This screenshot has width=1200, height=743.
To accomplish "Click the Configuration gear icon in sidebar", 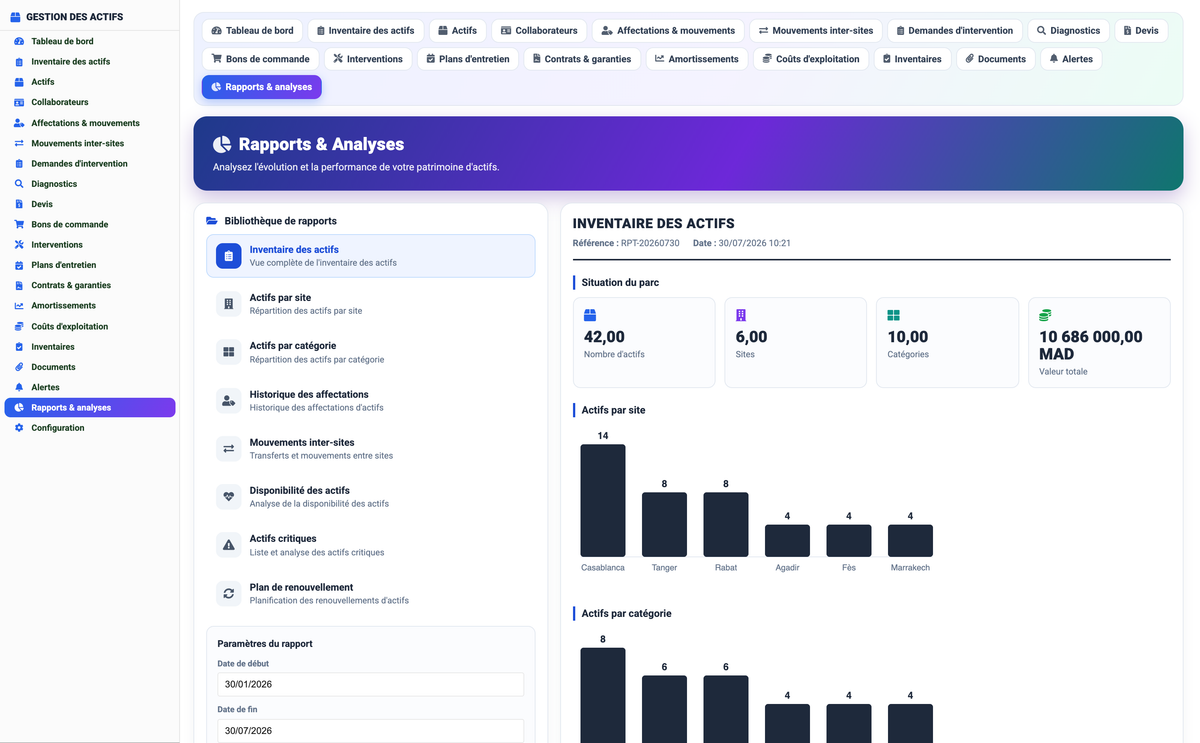I will [19, 428].
